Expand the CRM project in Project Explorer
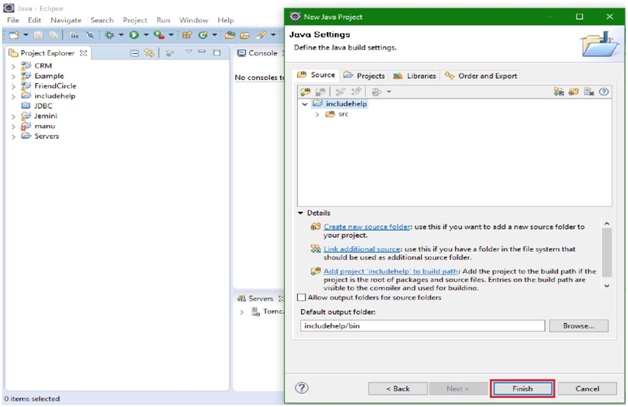The height and width of the screenshot is (407, 628). click(13, 66)
